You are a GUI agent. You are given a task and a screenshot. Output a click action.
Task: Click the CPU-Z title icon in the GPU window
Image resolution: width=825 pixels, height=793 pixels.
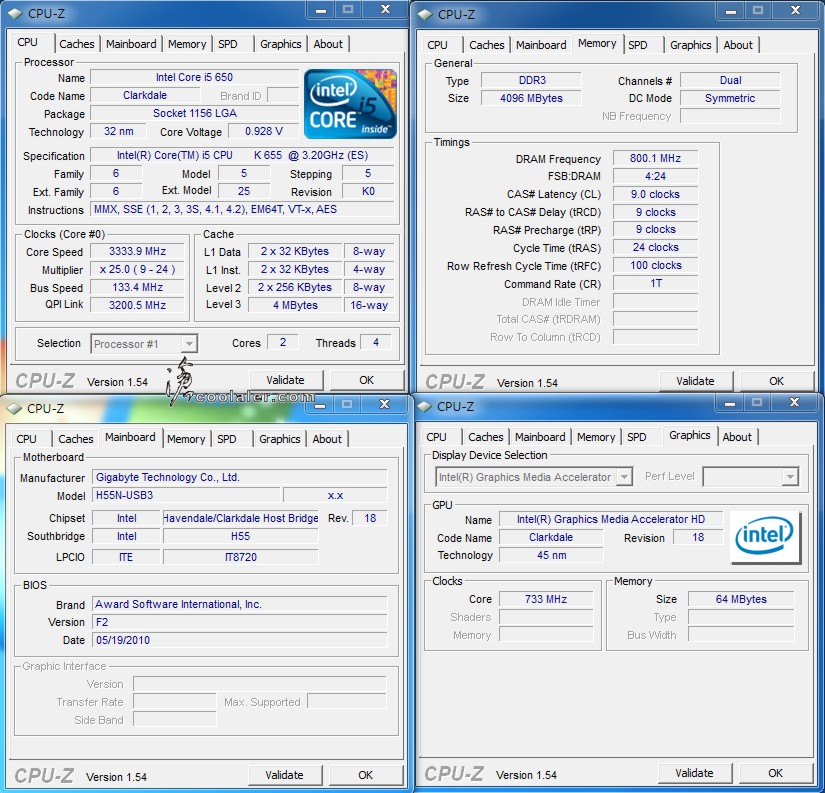tap(424, 407)
